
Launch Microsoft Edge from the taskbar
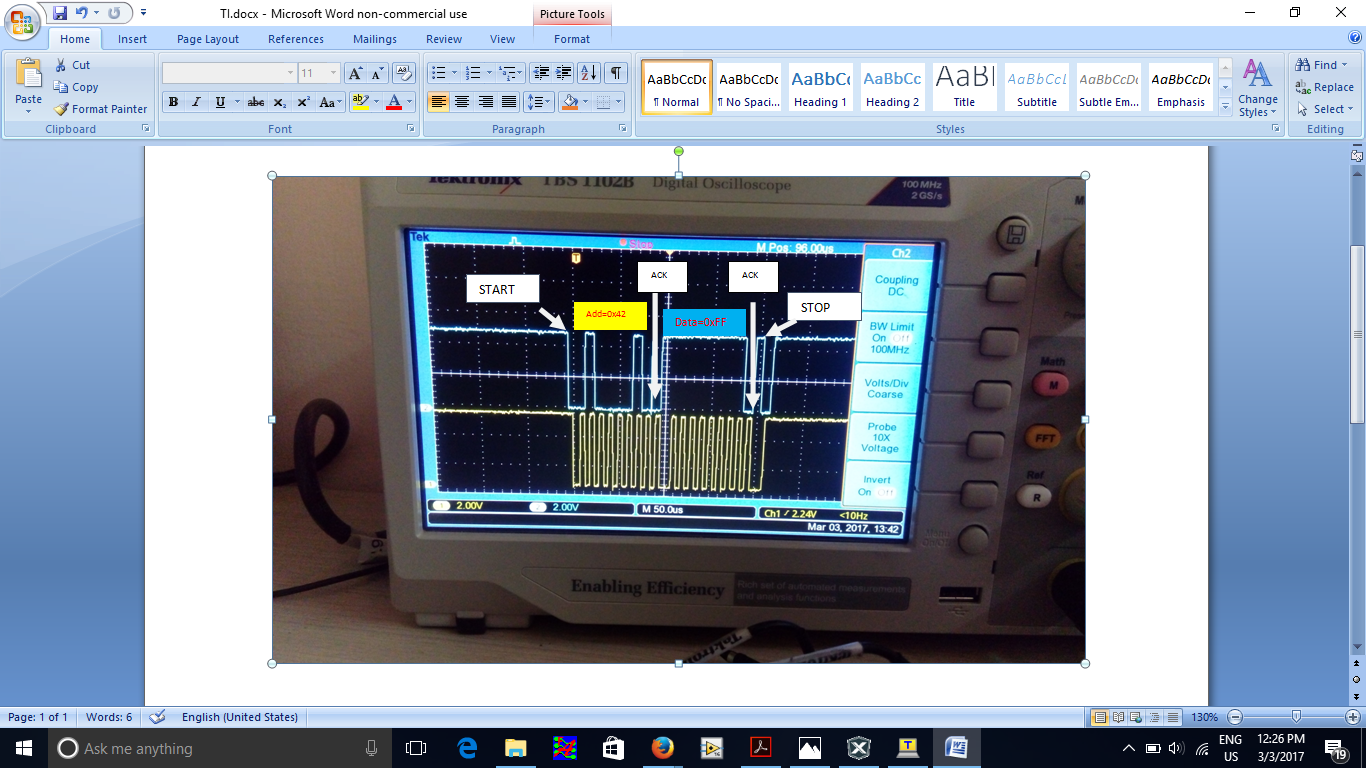(x=466, y=748)
